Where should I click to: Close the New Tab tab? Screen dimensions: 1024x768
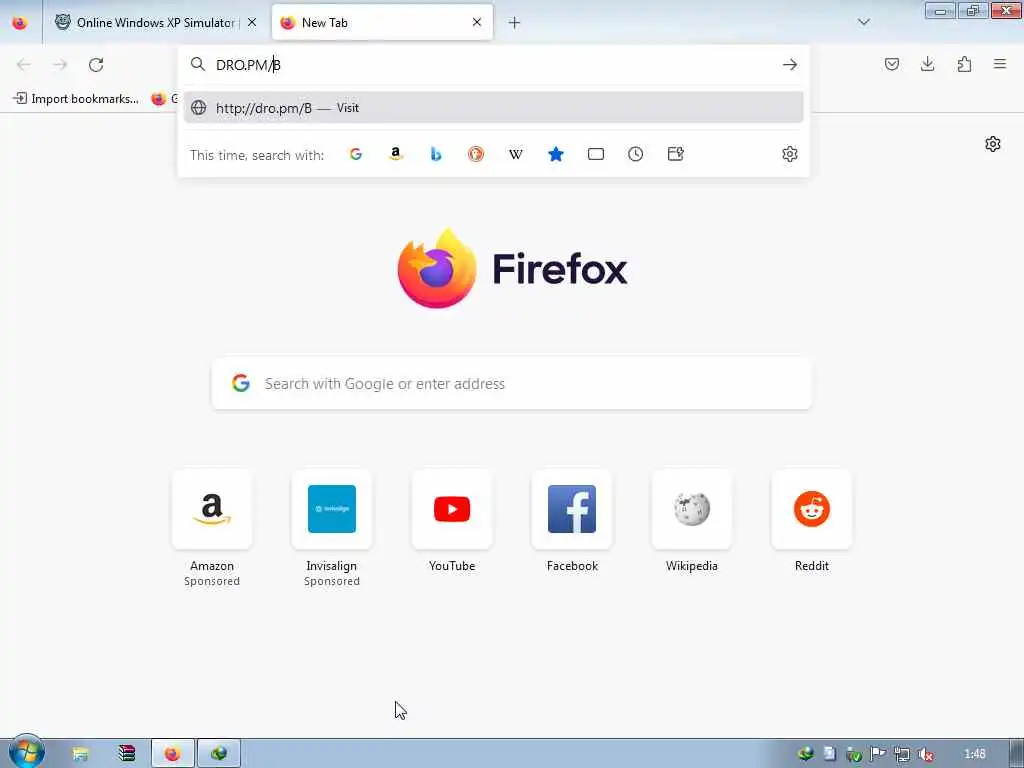[x=477, y=22]
